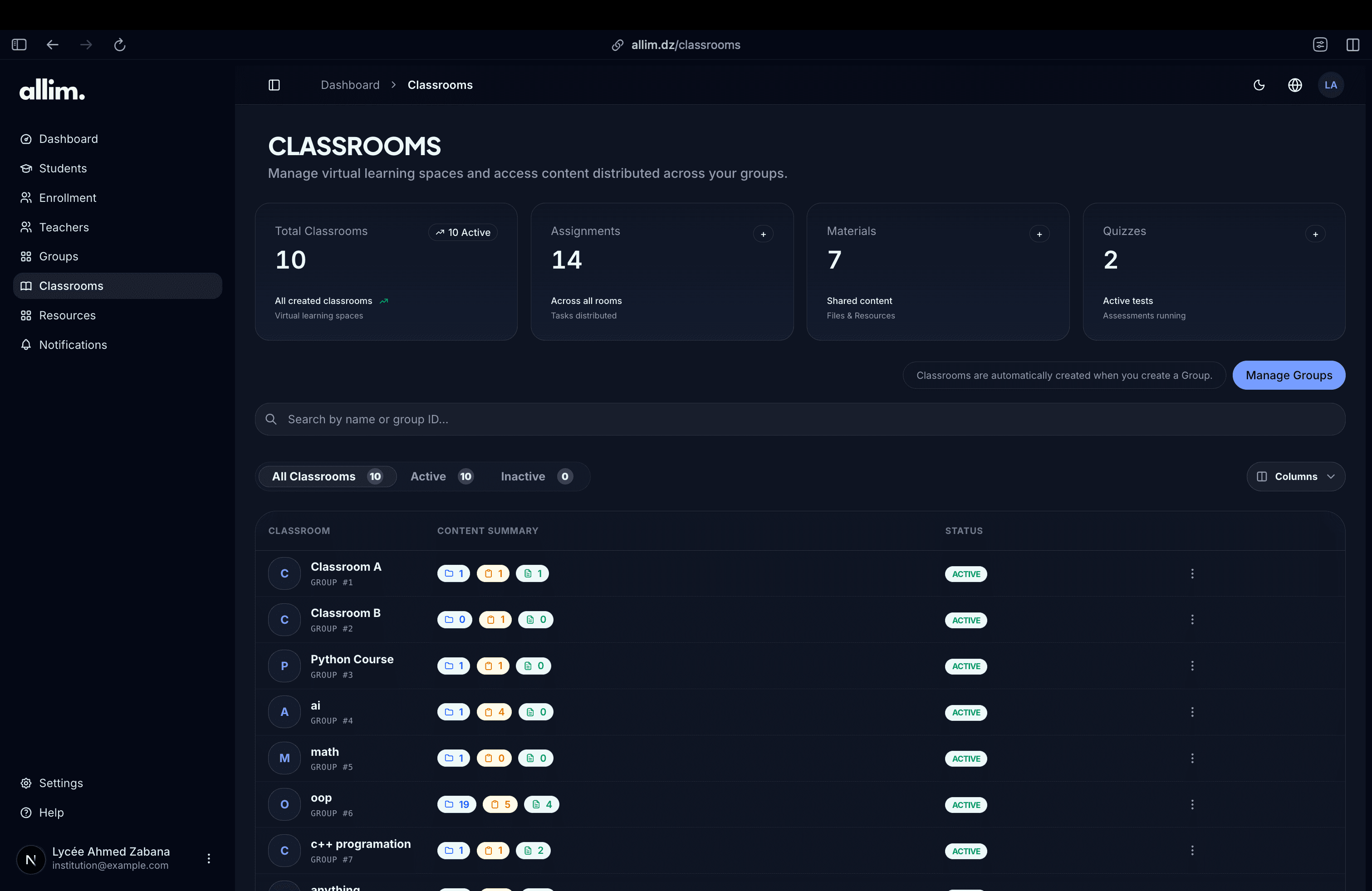Screen dimensions: 1372x891
Task: Open the math row actions menu
Action: 1192,758
